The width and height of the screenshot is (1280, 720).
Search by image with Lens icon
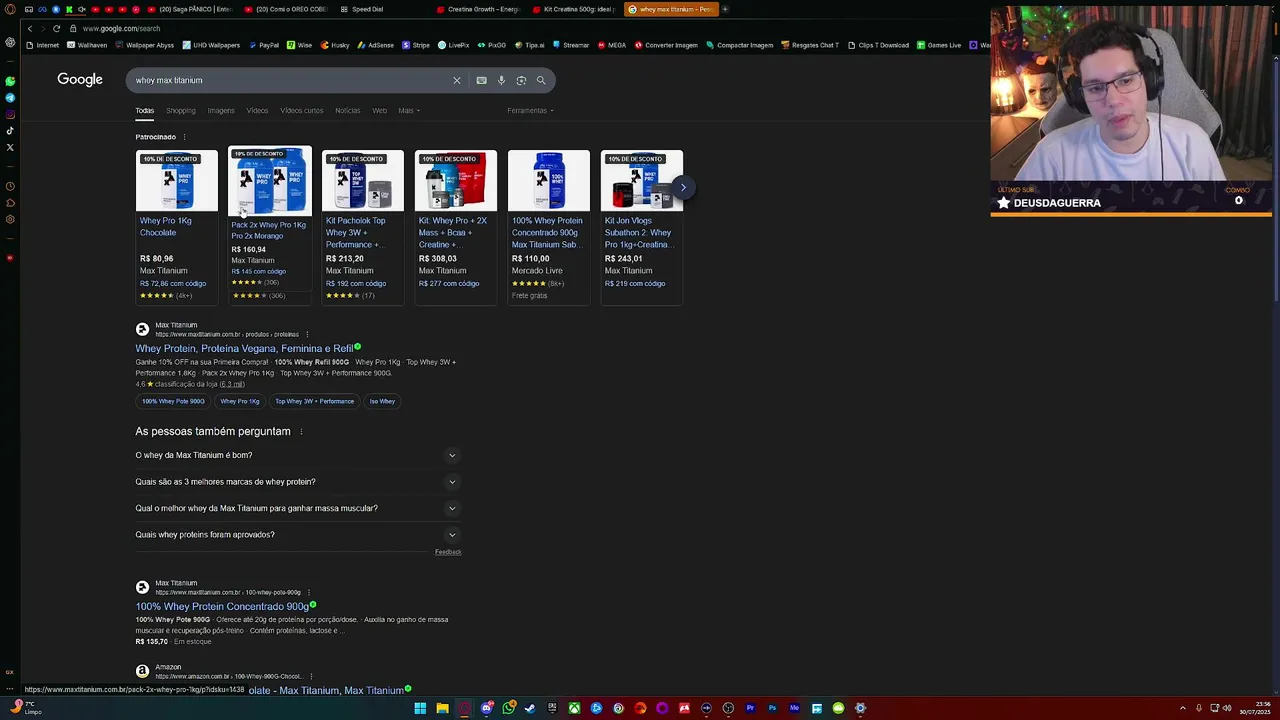click(x=521, y=80)
